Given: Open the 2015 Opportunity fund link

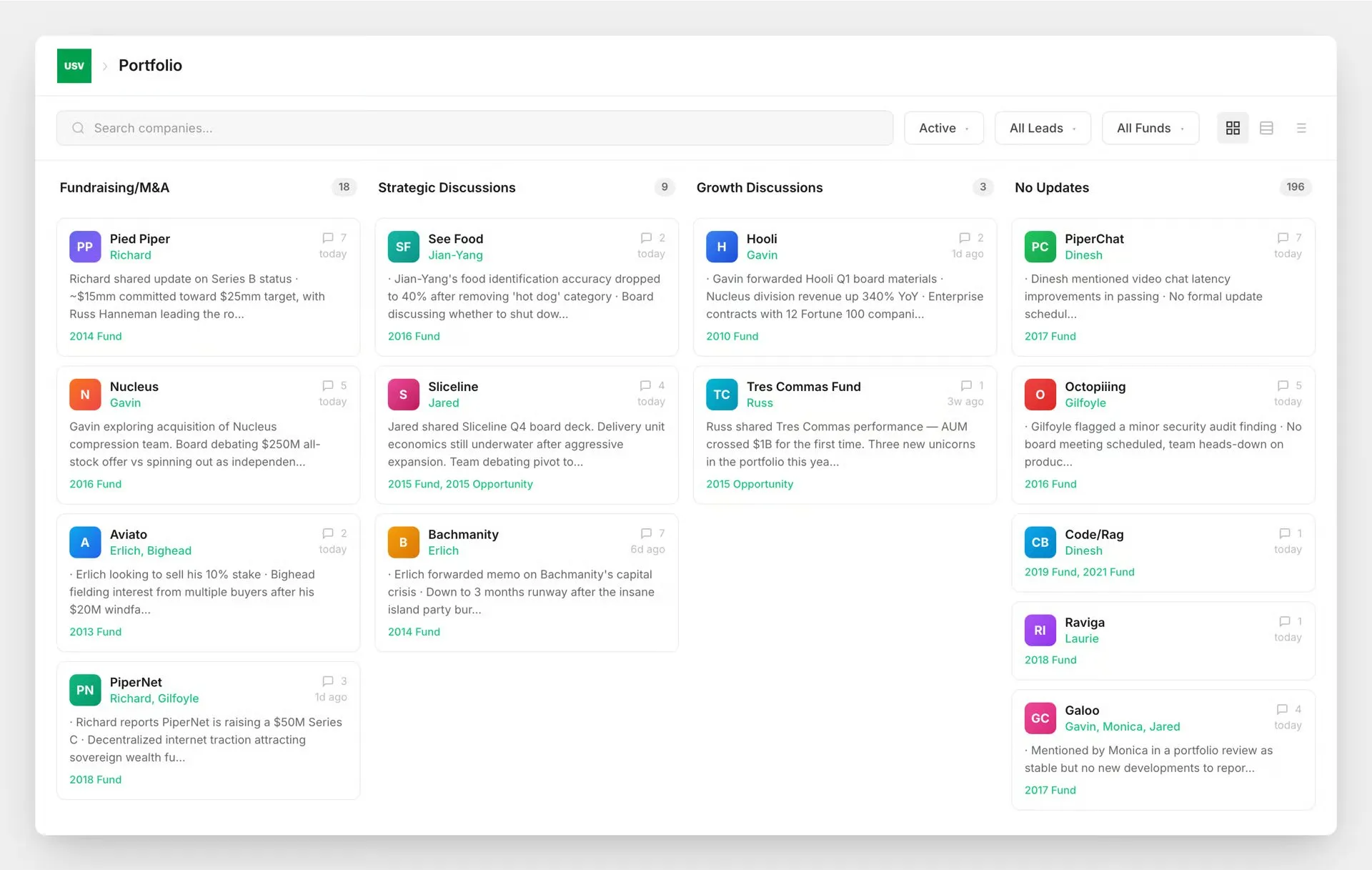Looking at the screenshot, I should click(x=750, y=484).
